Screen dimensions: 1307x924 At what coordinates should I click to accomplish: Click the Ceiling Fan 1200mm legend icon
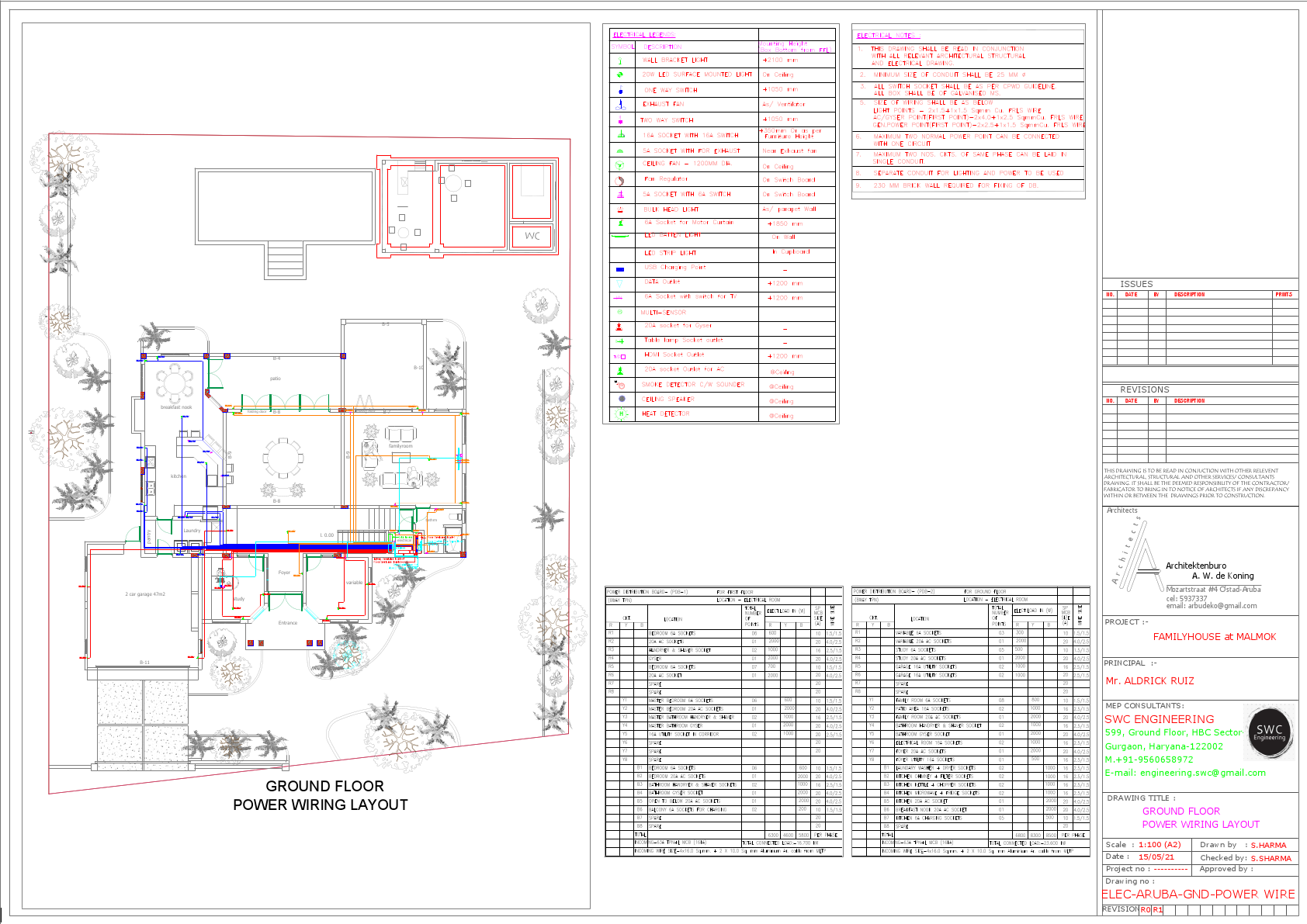tap(619, 164)
